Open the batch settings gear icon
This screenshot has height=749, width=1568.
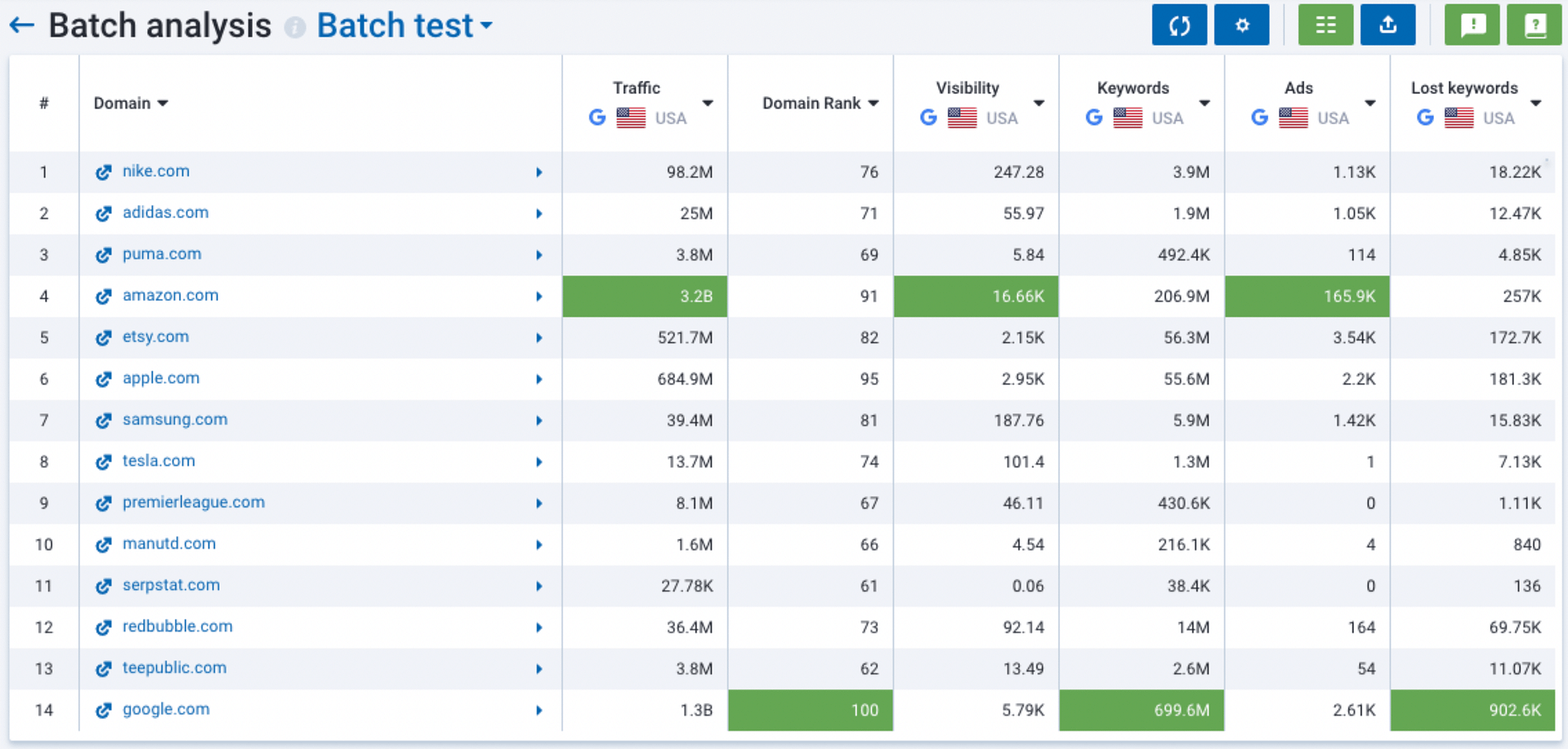[x=1241, y=25]
